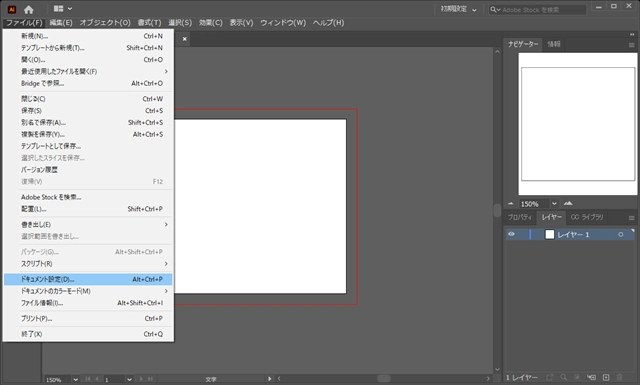Click the Navigator zoom out small mountains icon
Viewport: 640px width, 385px height.
[511, 203]
